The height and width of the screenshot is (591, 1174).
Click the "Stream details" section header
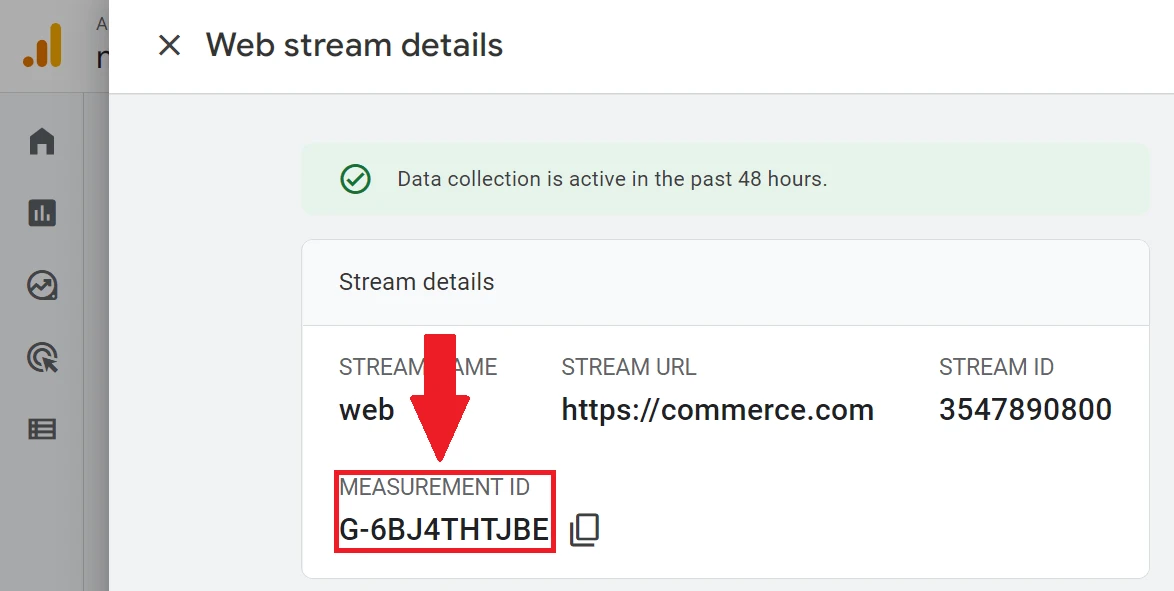click(x=416, y=282)
